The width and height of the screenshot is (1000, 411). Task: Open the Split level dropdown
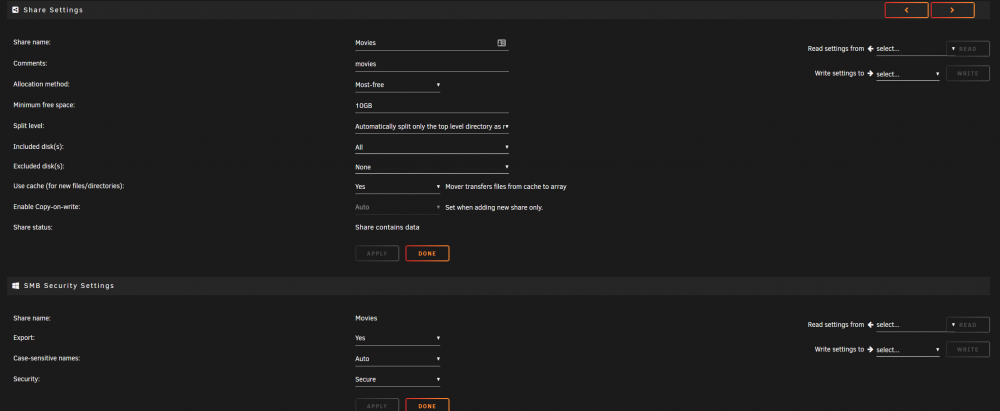pyautogui.click(x=432, y=126)
